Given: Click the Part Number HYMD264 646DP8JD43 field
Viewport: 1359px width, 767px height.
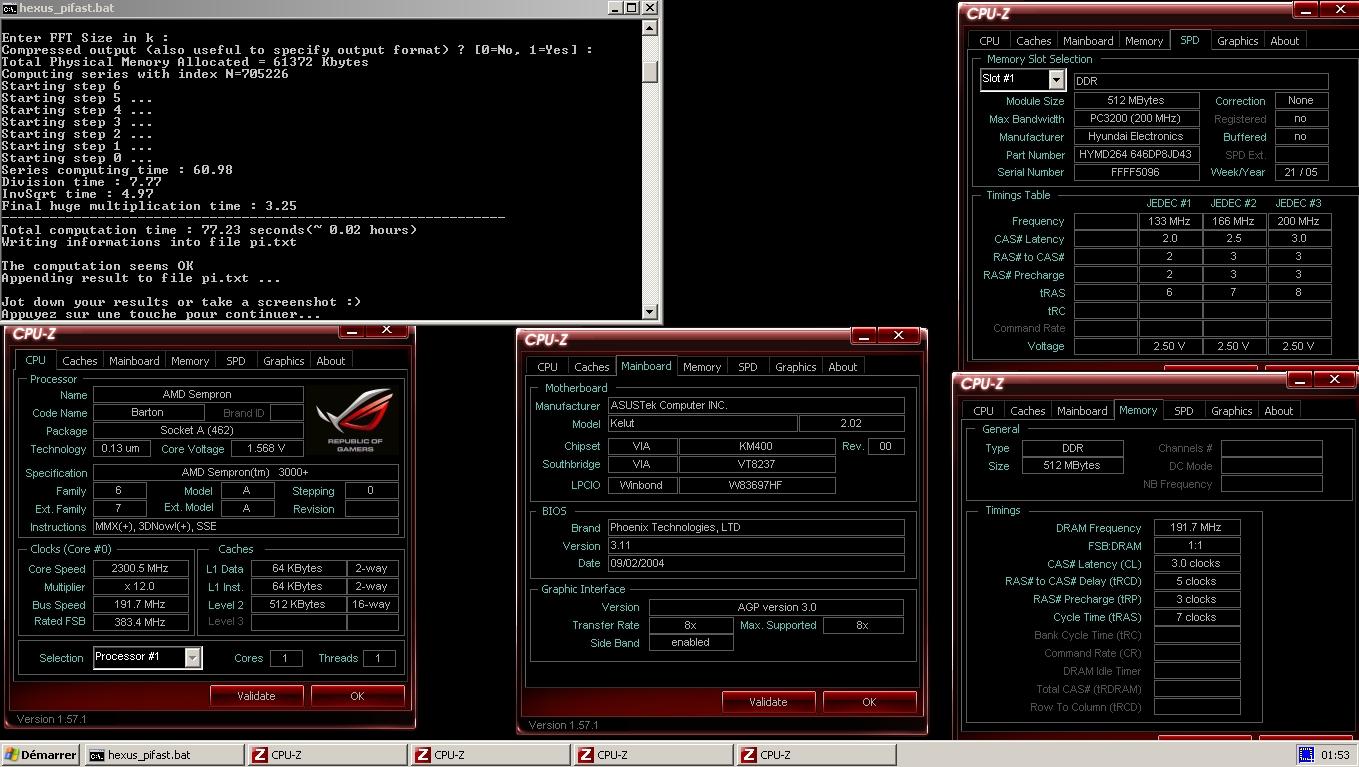Looking at the screenshot, I should click(x=1136, y=155).
